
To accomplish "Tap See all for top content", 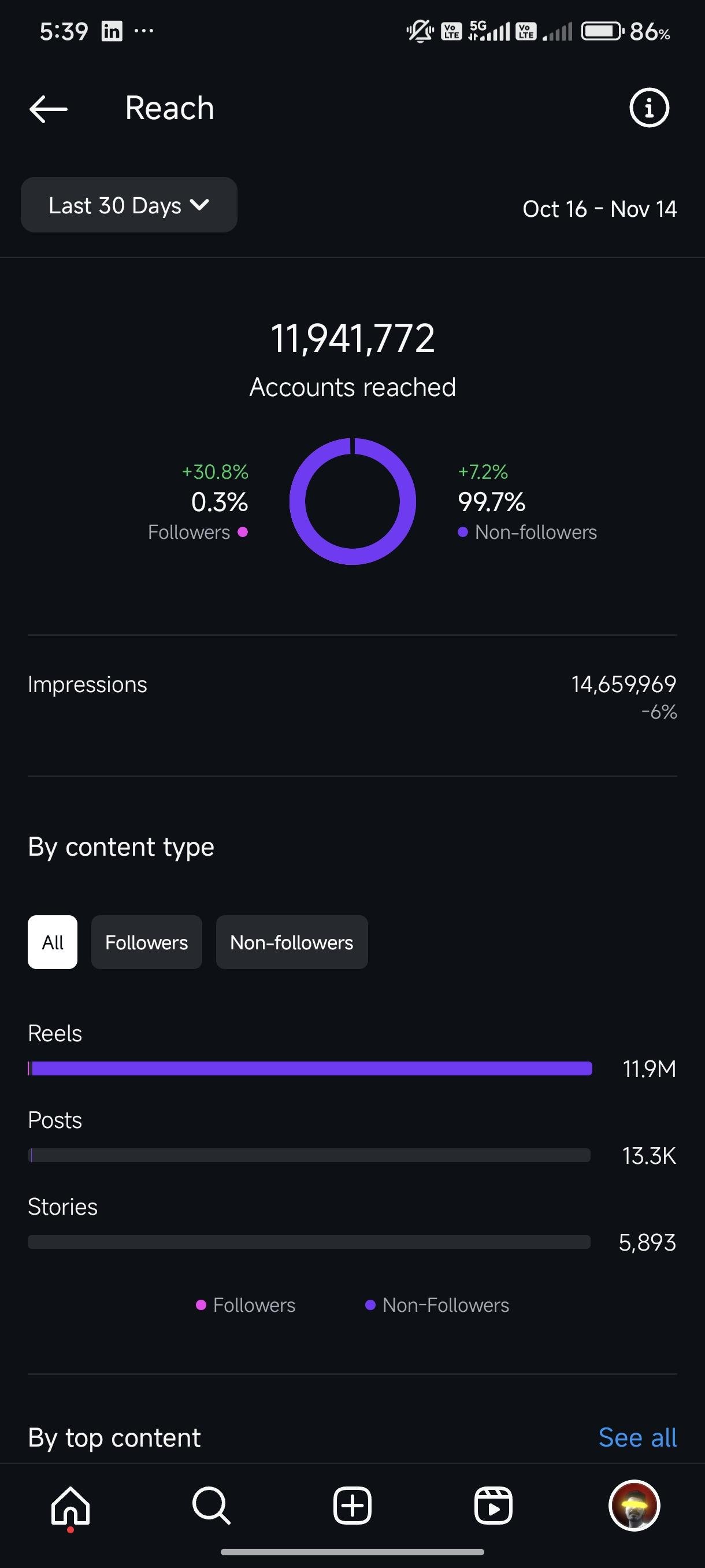I will [637, 1438].
